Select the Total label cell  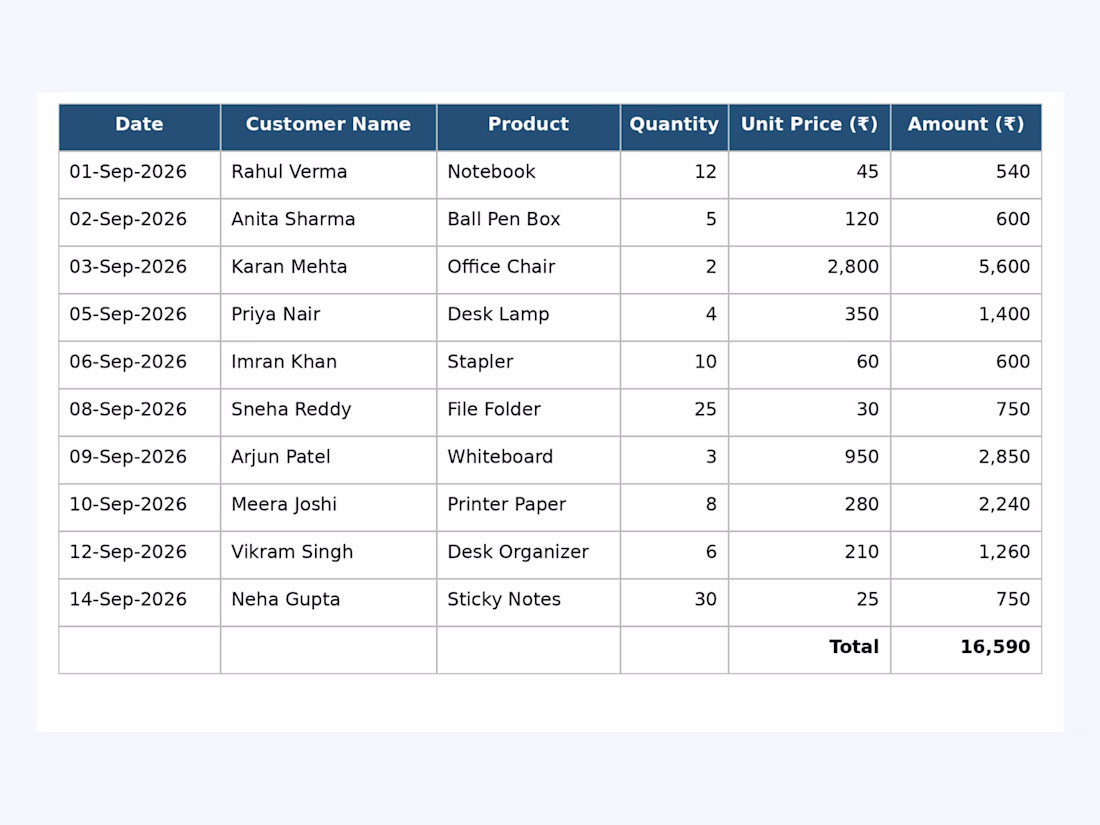(810, 650)
